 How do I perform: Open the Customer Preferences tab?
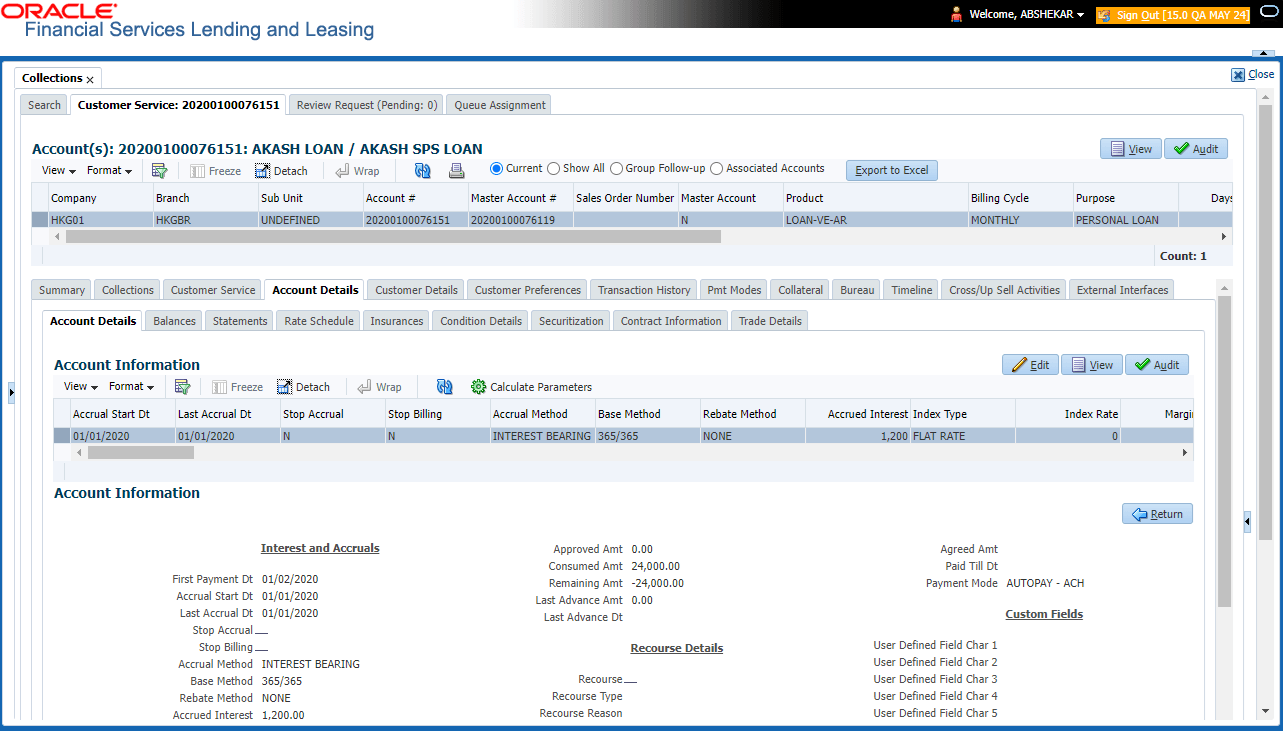tap(528, 290)
